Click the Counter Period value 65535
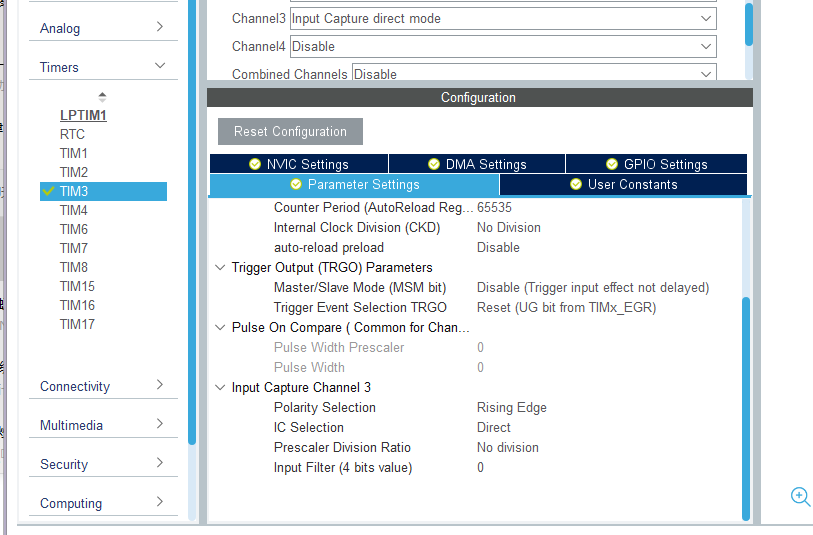 [494, 207]
